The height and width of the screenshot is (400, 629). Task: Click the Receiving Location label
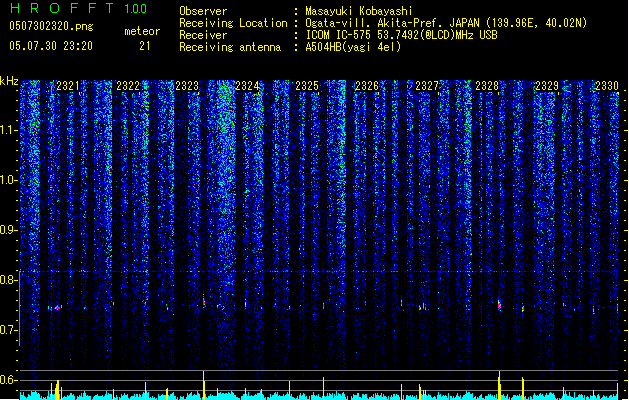pyautogui.click(x=233, y=23)
